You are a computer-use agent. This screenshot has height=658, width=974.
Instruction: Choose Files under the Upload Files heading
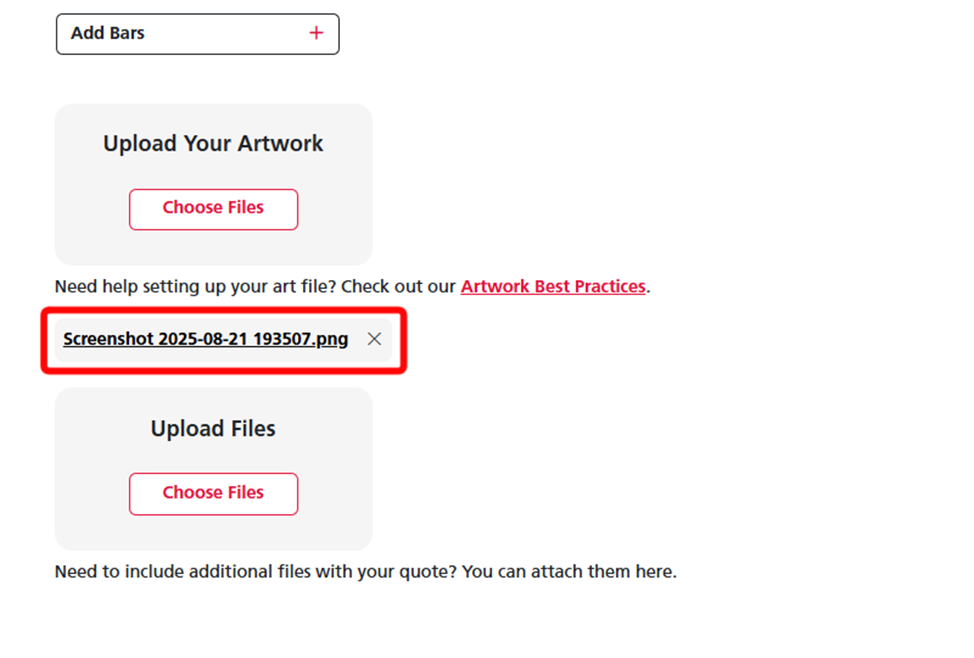click(x=213, y=493)
